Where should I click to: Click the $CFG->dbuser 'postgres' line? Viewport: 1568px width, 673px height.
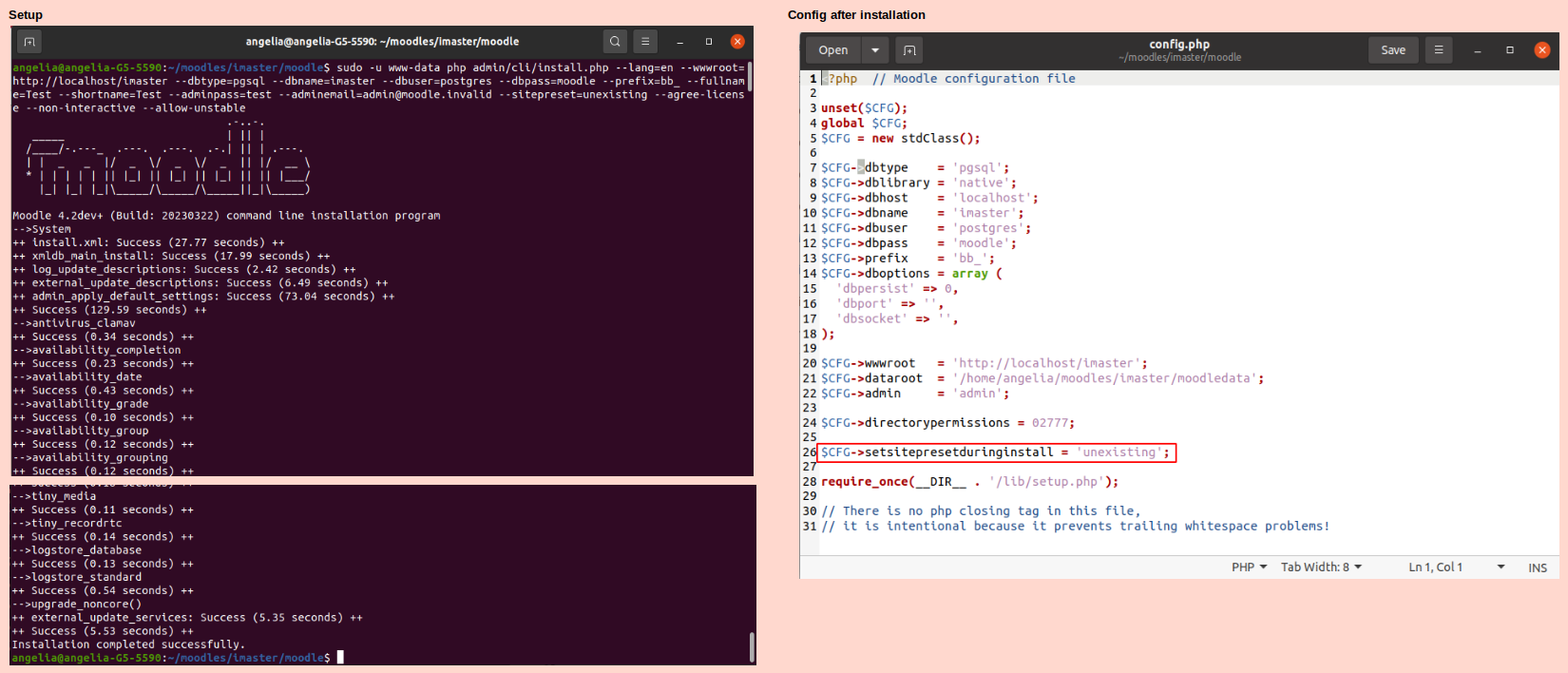click(x=927, y=228)
